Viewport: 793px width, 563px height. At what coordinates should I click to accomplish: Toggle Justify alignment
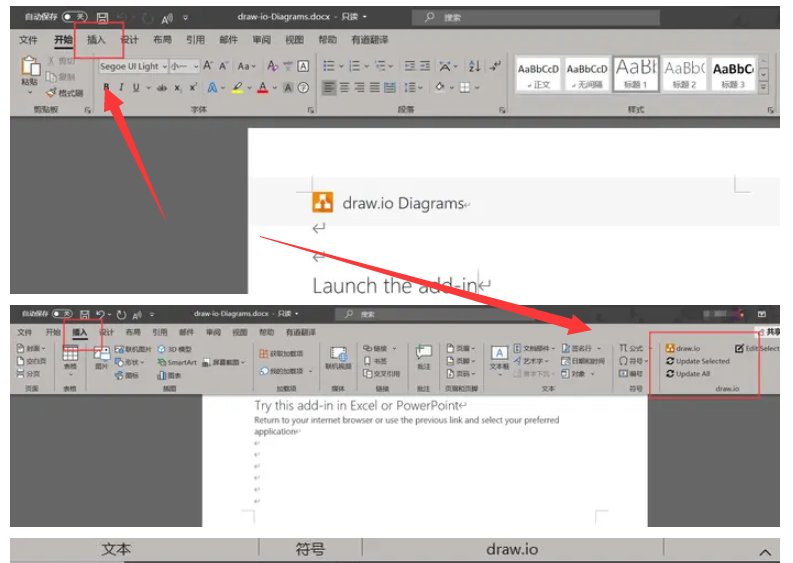[375, 88]
